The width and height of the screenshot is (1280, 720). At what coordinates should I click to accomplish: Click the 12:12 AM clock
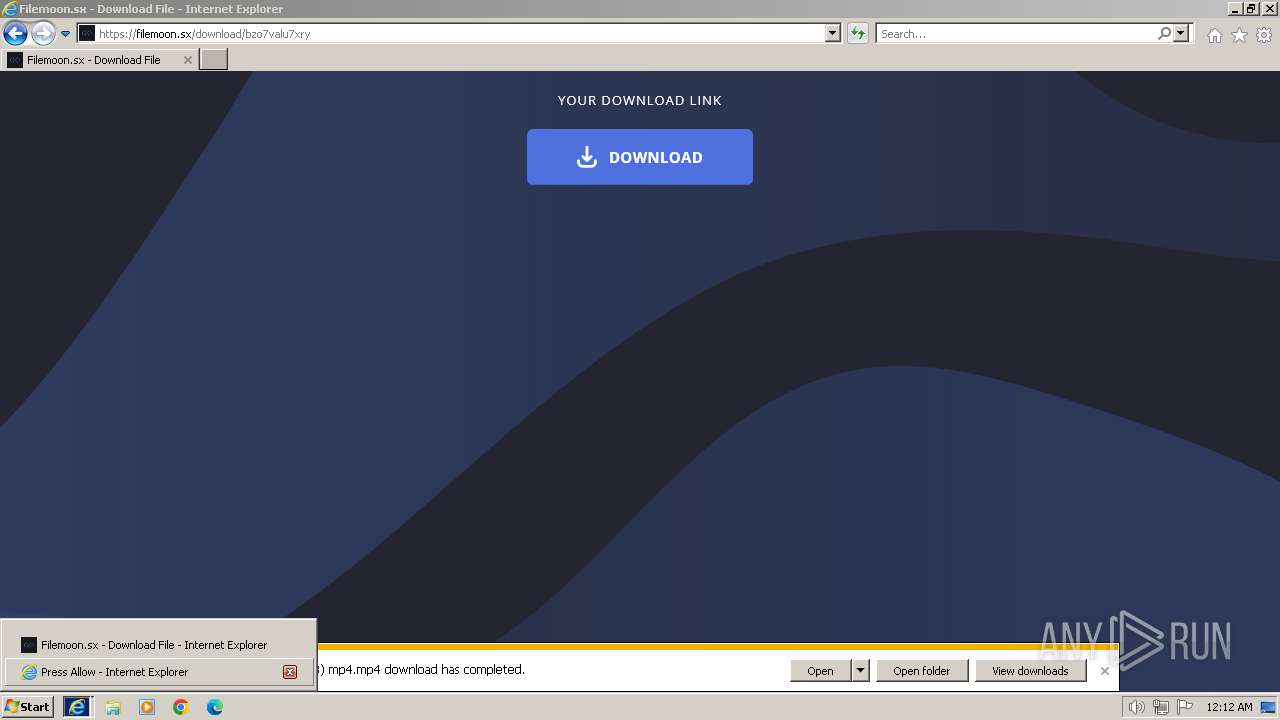coord(1229,707)
